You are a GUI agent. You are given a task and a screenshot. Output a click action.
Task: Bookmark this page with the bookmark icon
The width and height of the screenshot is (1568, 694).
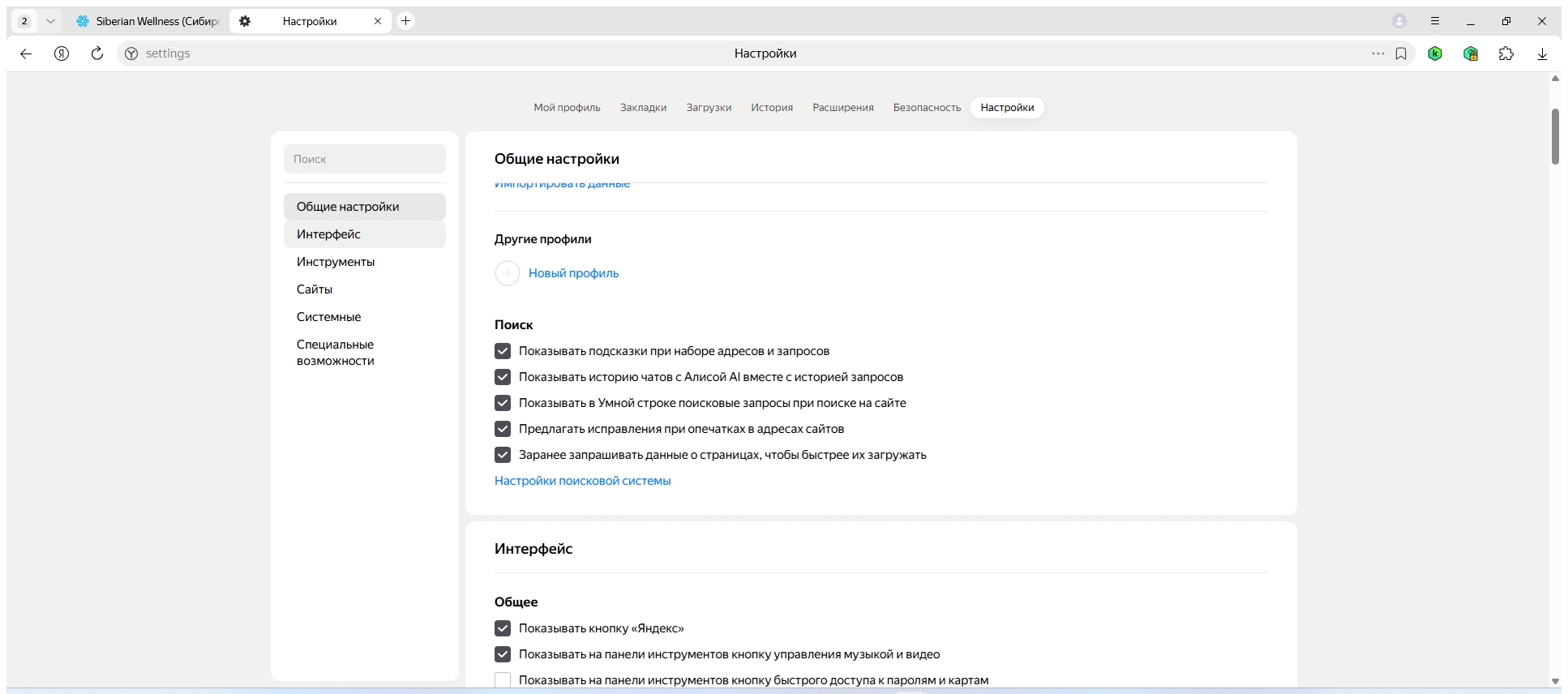pyautogui.click(x=1401, y=54)
